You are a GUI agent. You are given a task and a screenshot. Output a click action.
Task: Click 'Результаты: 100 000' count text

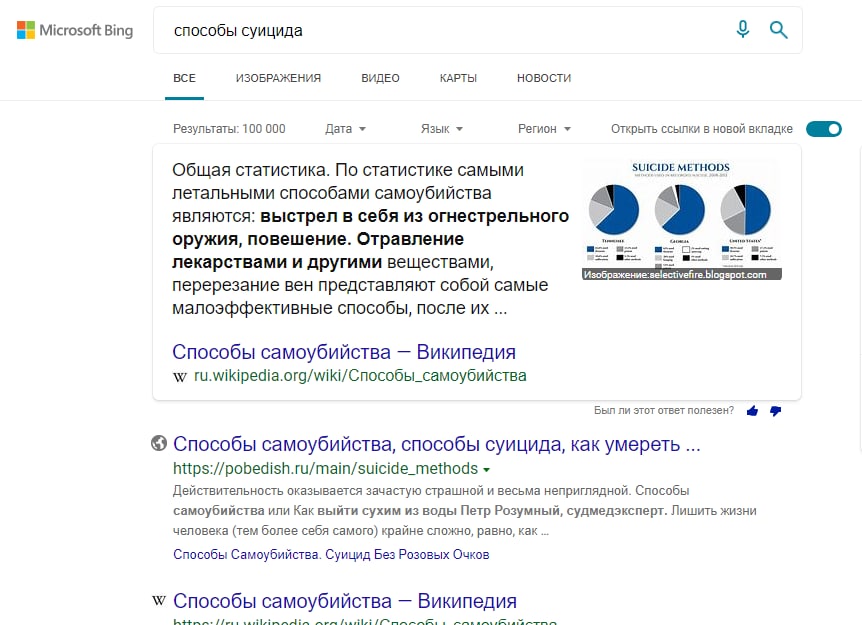[x=229, y=129]
